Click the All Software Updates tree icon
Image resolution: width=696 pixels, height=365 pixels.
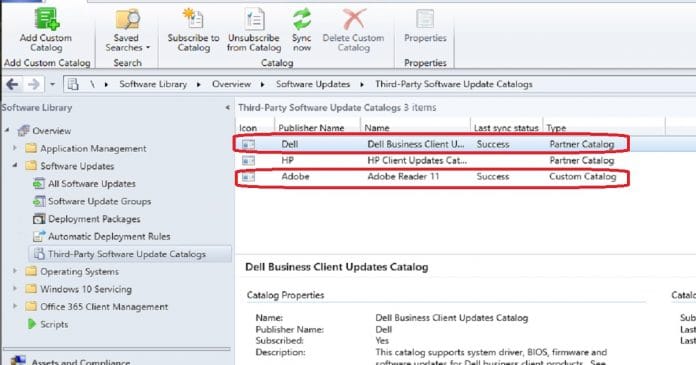click(x=39, y=183)
